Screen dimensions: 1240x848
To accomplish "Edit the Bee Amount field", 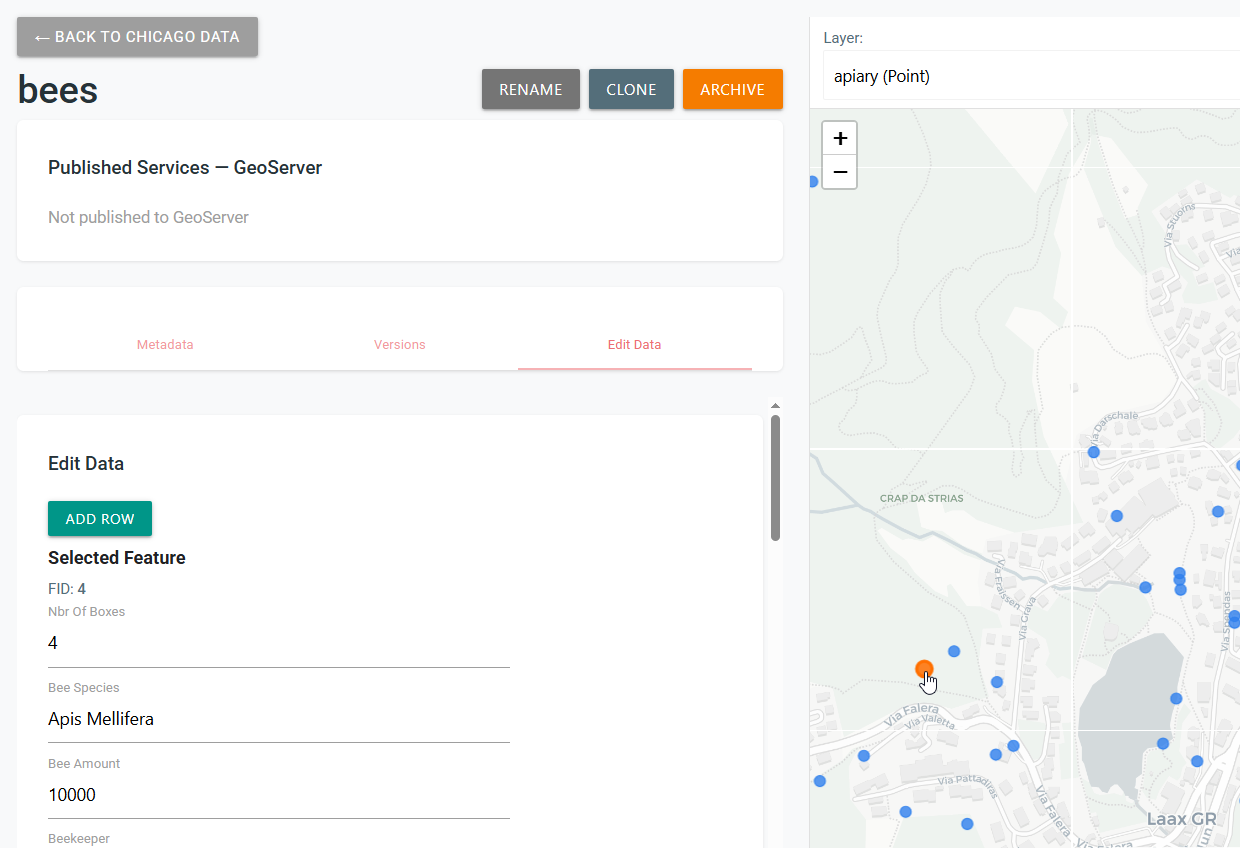I will [279, 795].
